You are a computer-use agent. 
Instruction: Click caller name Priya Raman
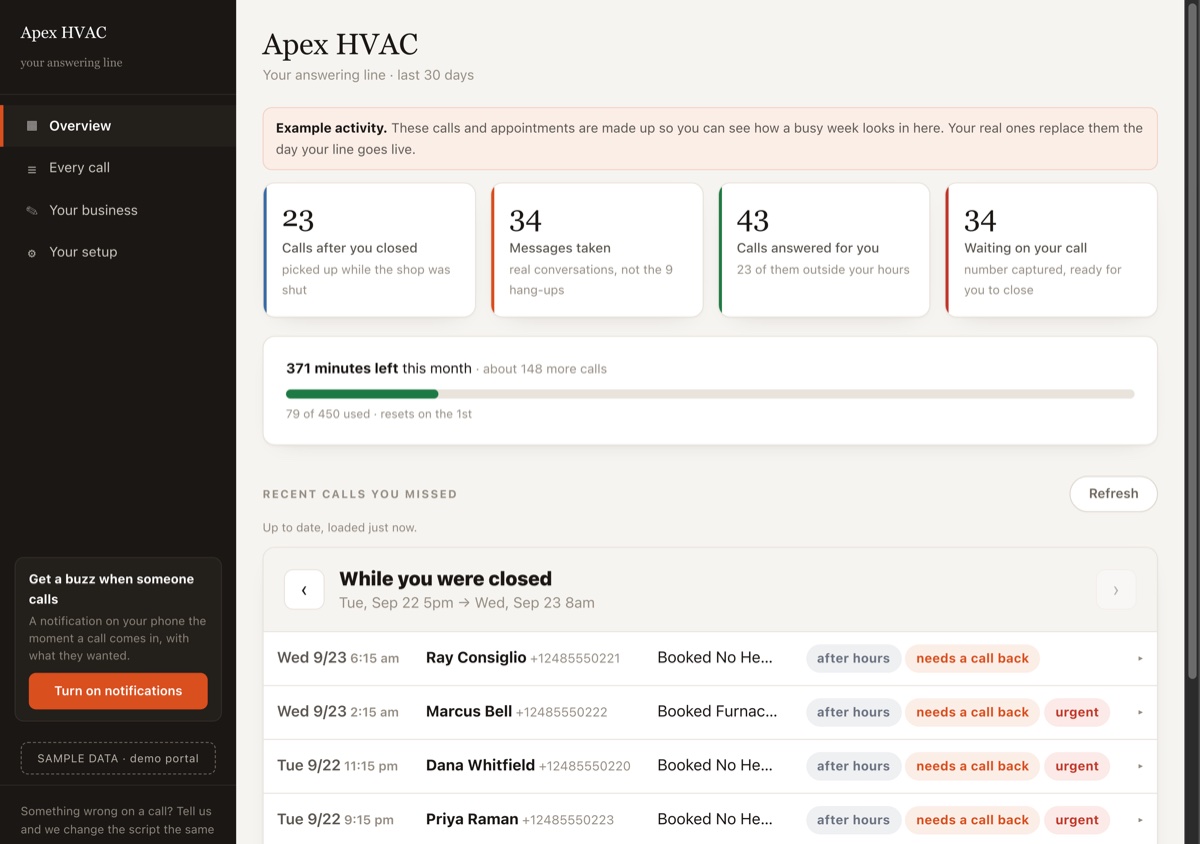coord(472,820)
